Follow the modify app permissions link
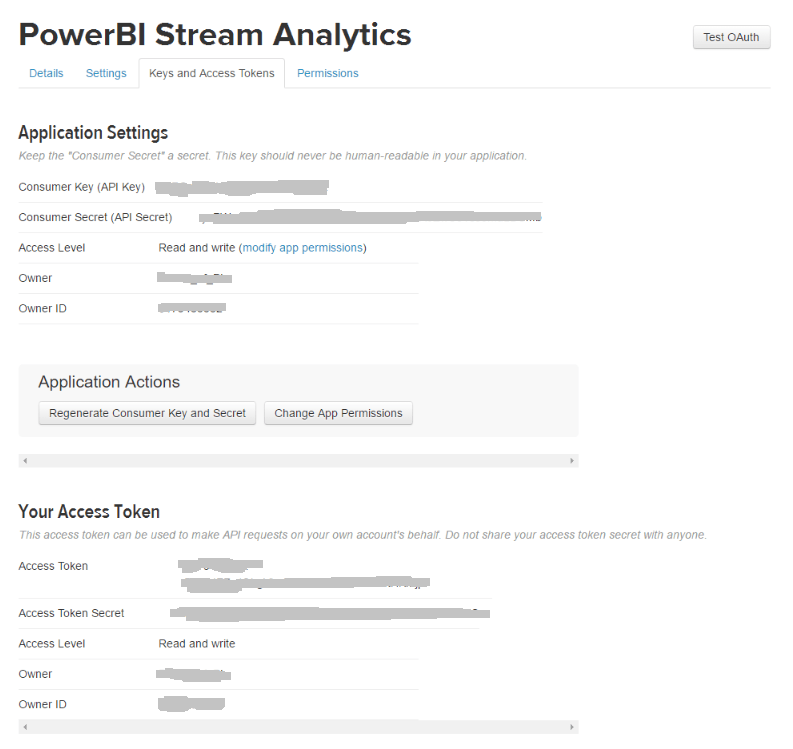The width and height of the screenshot is (793, 749). (303, 248)
